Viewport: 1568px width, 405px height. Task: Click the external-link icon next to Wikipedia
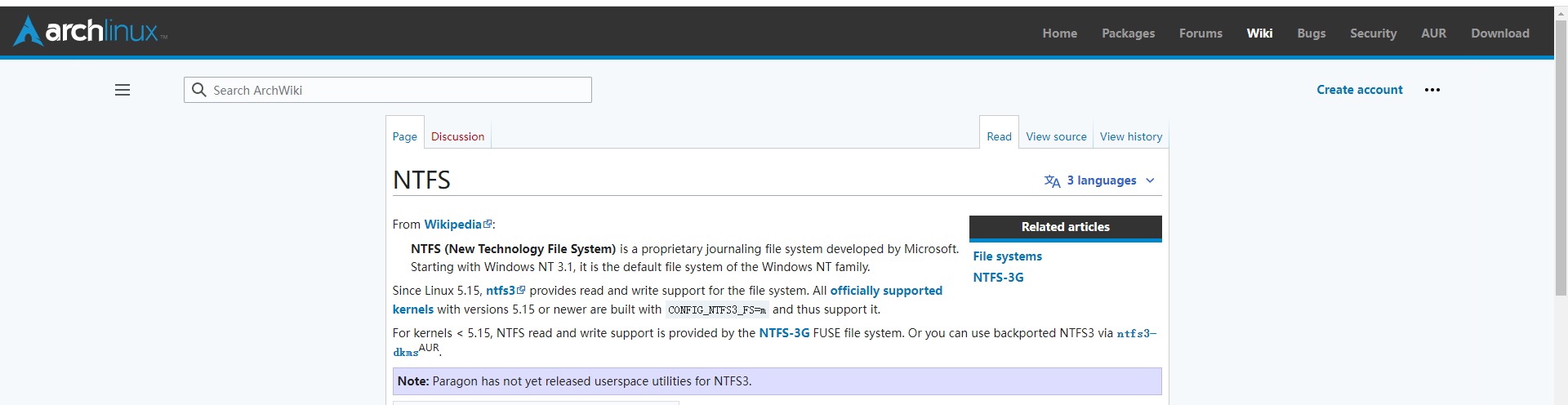[x=488, y=224]
